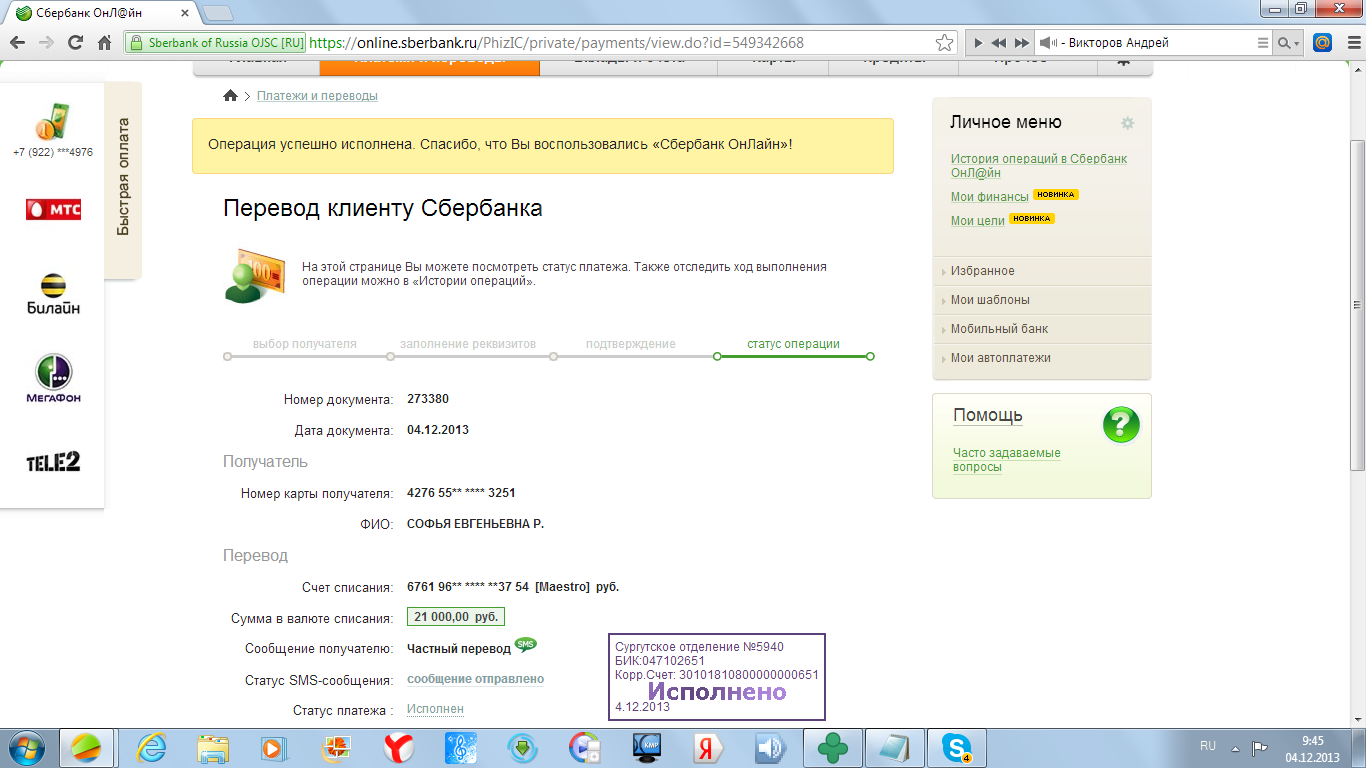The height and width of the screenshot is (768, 1366).
Task: Open the Платежи и переводы breadcrumb link
Action: [x=317, y=96]
